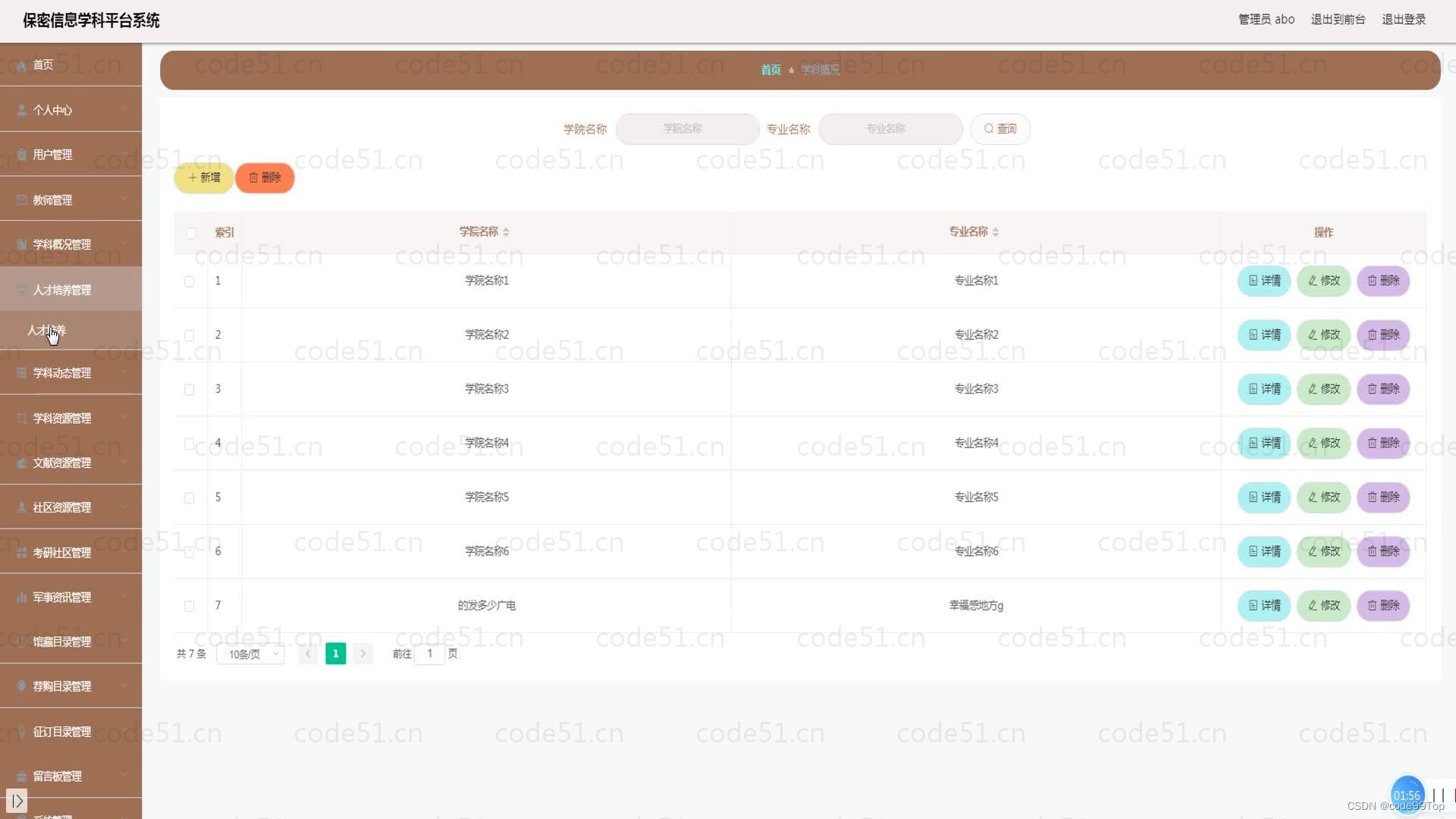View 详情 for 学院名称1 row
Screen dimensions: 1456x819
pos(1264,281)
